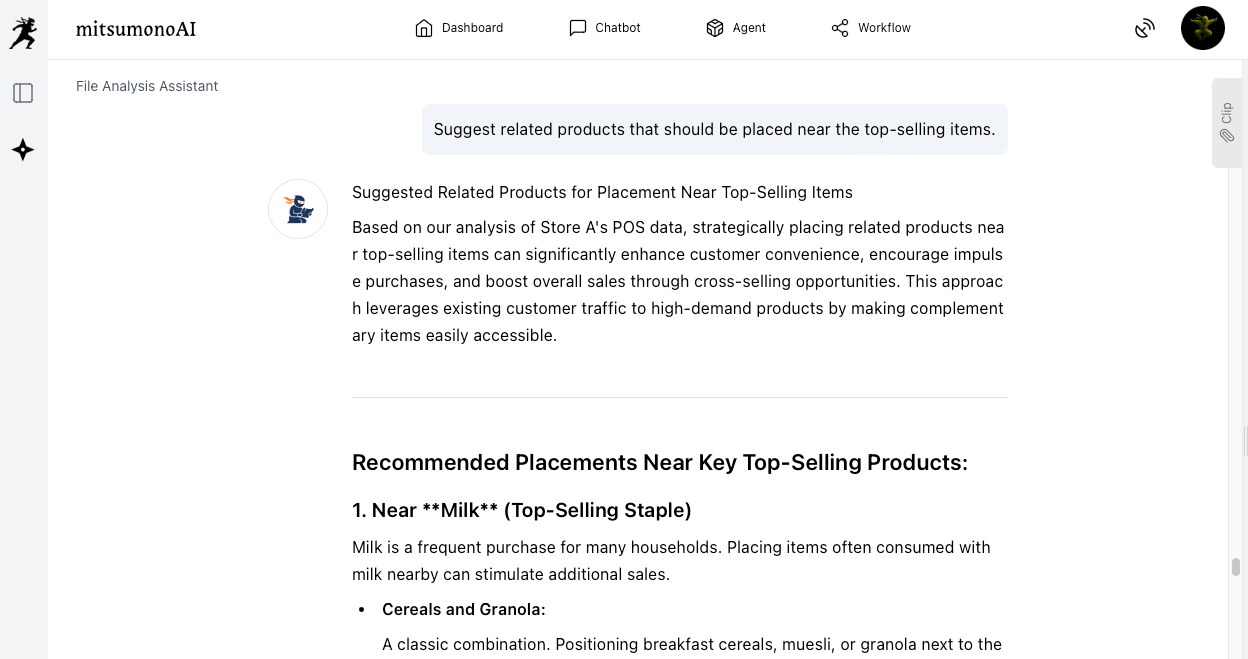Click the vertical scrollbar thumb
1248x659 pixels.
[x=1236, y=567]
